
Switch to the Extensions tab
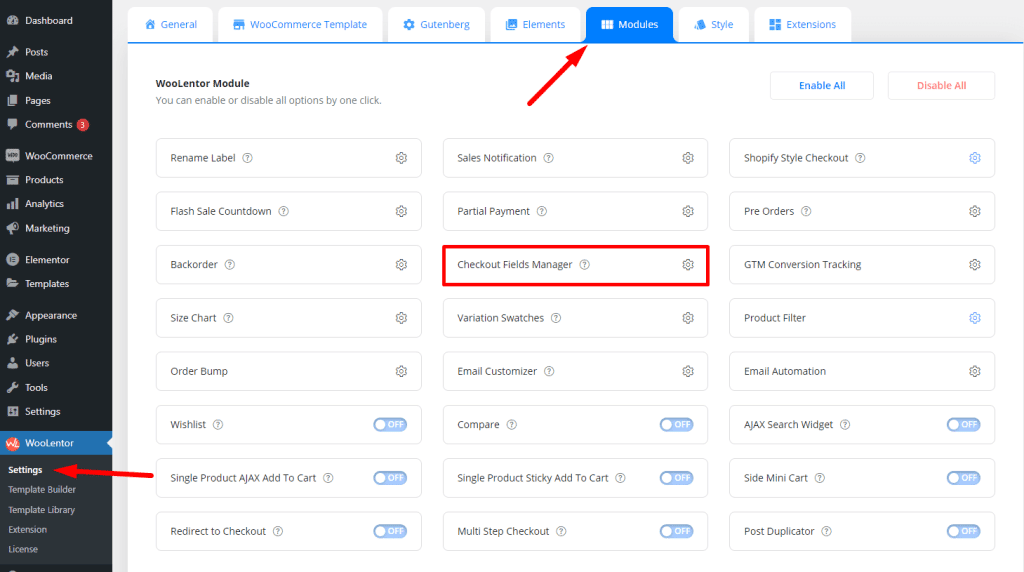click(x=803, y=25)
